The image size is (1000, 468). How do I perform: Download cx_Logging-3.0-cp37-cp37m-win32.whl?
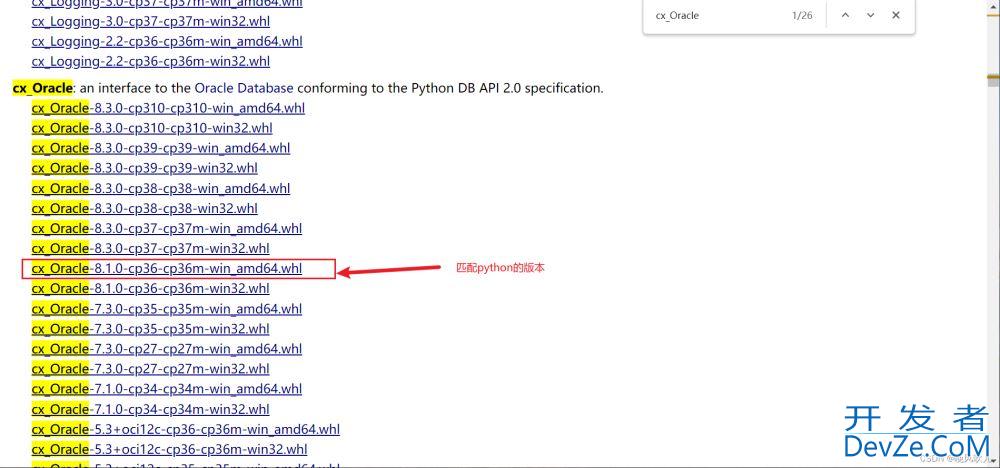pos(151,21)
